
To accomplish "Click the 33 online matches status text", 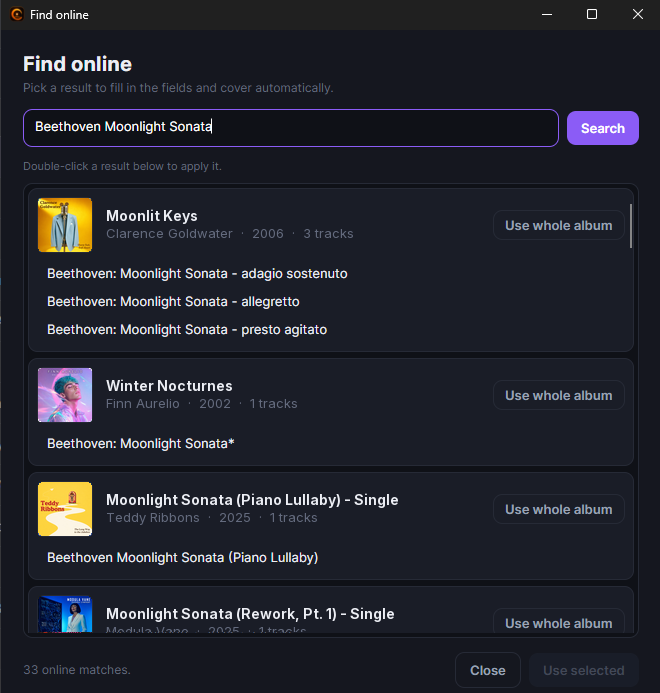I will pos(77,670).
